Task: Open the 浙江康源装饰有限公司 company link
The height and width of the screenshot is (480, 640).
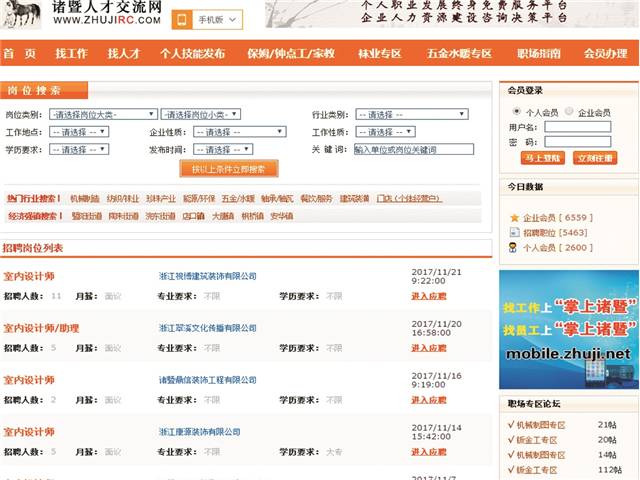Action: click(199, 432)
